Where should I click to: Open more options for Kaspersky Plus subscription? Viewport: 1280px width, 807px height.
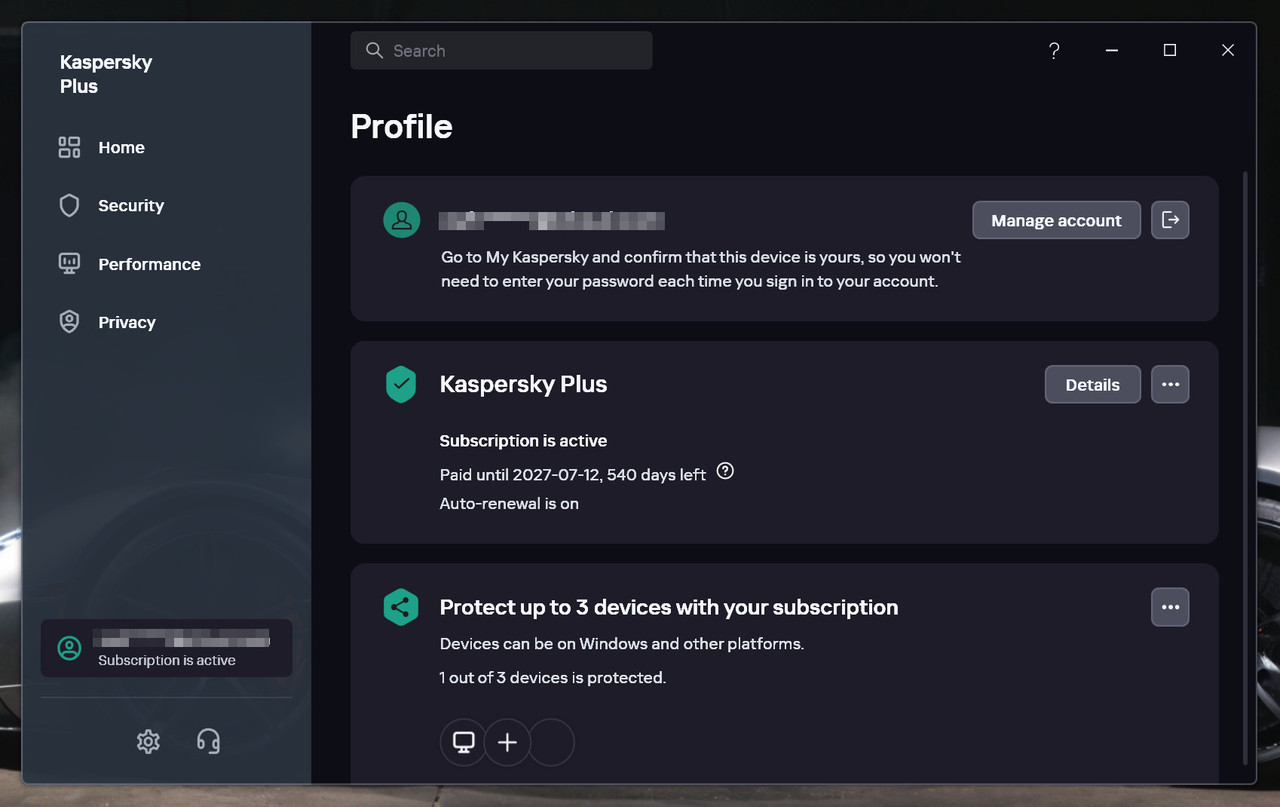1170,385
